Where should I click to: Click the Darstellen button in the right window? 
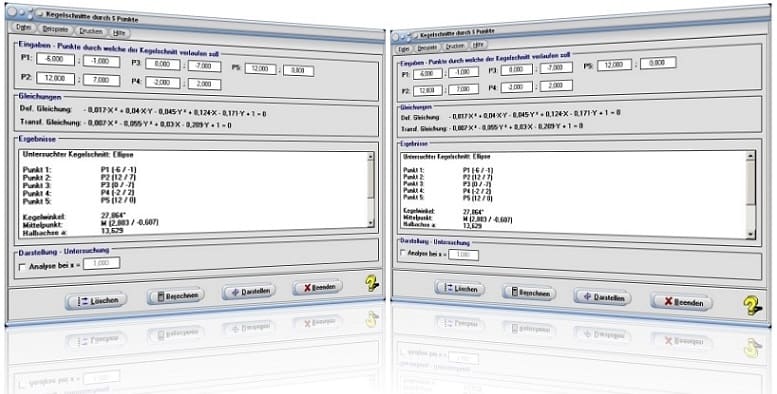pyautogui.click(x=603, y=297)
